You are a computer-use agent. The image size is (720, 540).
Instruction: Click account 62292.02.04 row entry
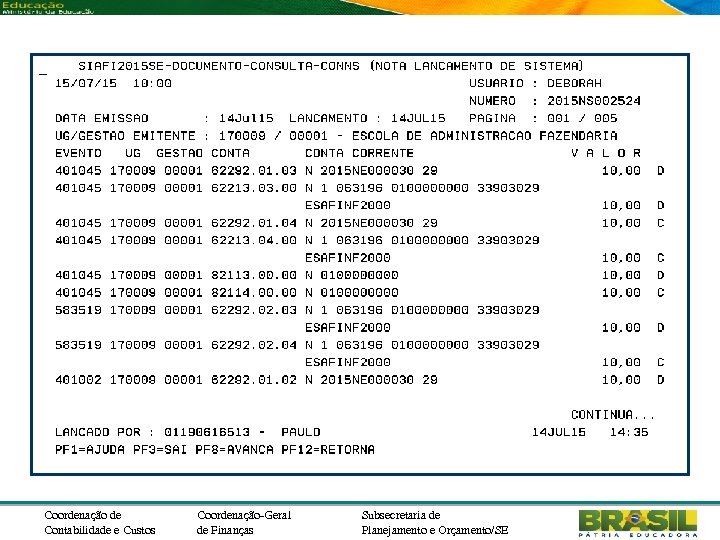(x=254, y=345)
